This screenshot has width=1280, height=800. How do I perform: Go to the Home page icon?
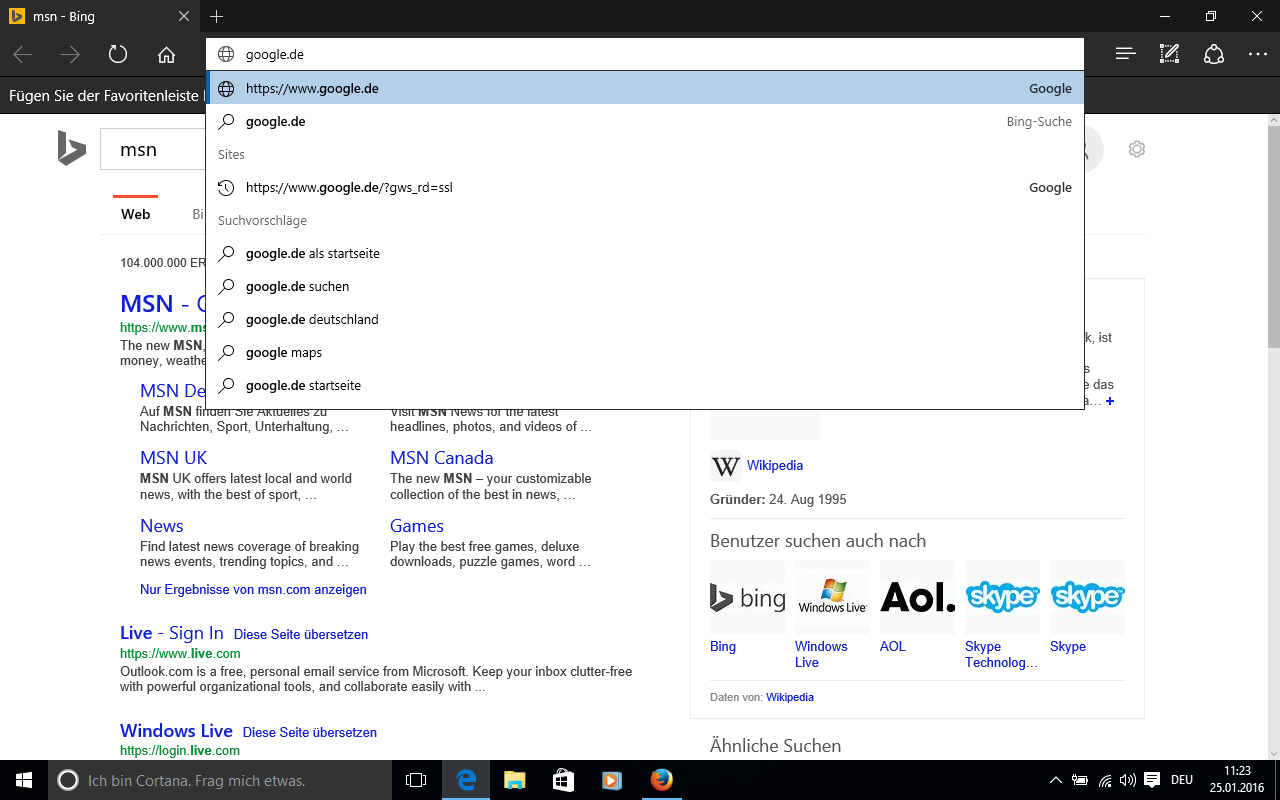tap(166, 54)
